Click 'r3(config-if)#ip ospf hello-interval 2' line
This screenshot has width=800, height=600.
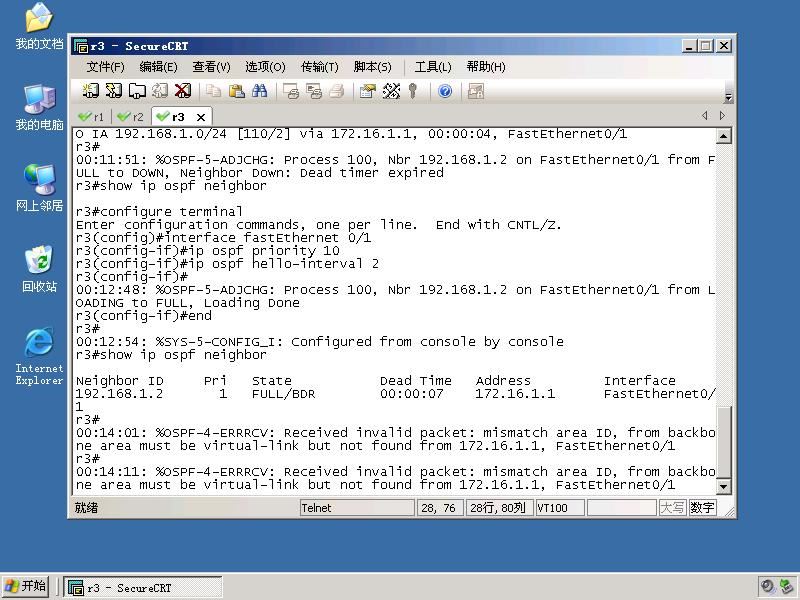pyautogui.click(x=228, y=264)
